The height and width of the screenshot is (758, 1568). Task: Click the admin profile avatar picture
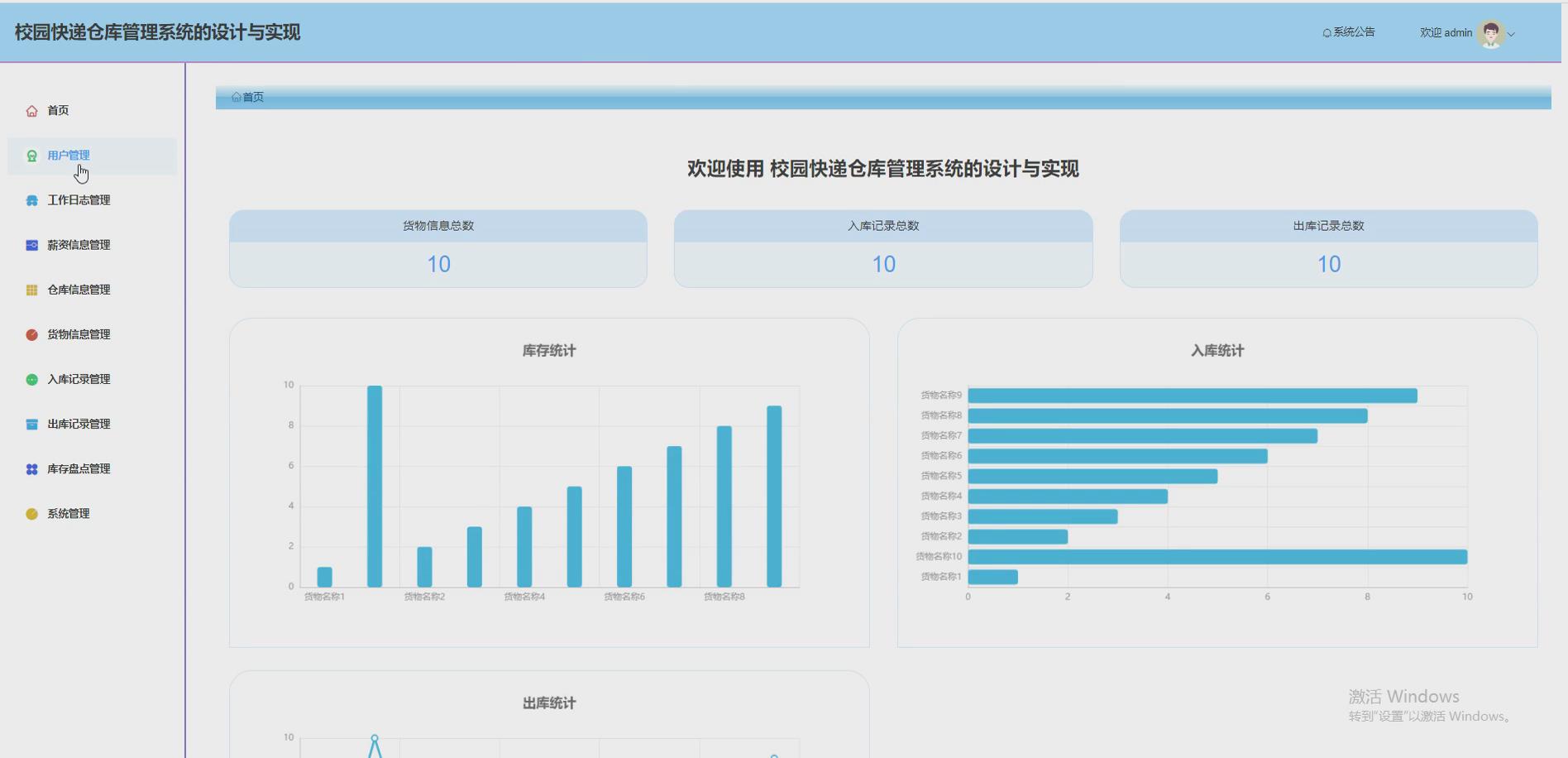(x=1490, y=32)
